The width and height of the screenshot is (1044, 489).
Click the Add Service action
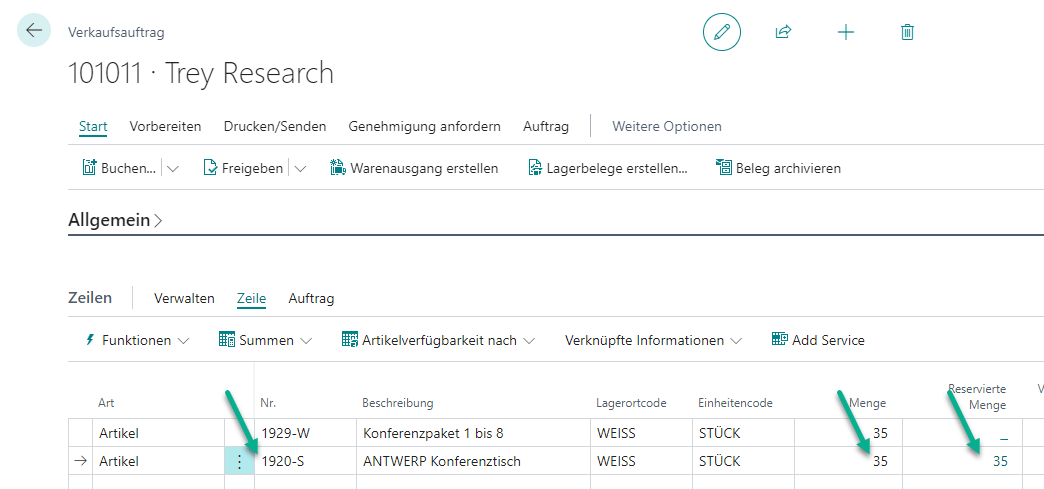coord(818,340)
